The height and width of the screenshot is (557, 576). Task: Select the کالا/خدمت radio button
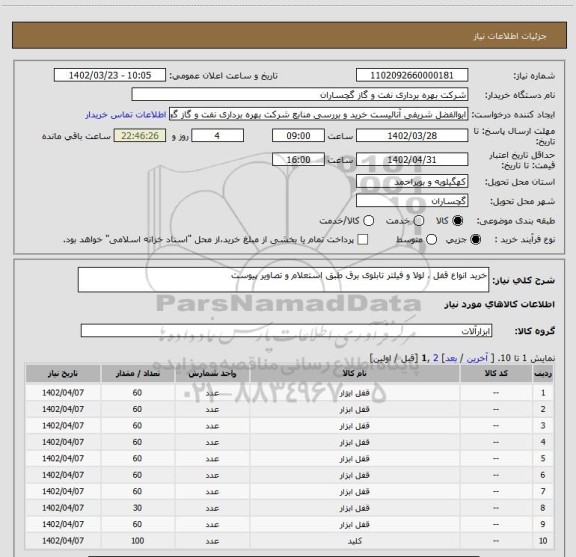[368, 220]
